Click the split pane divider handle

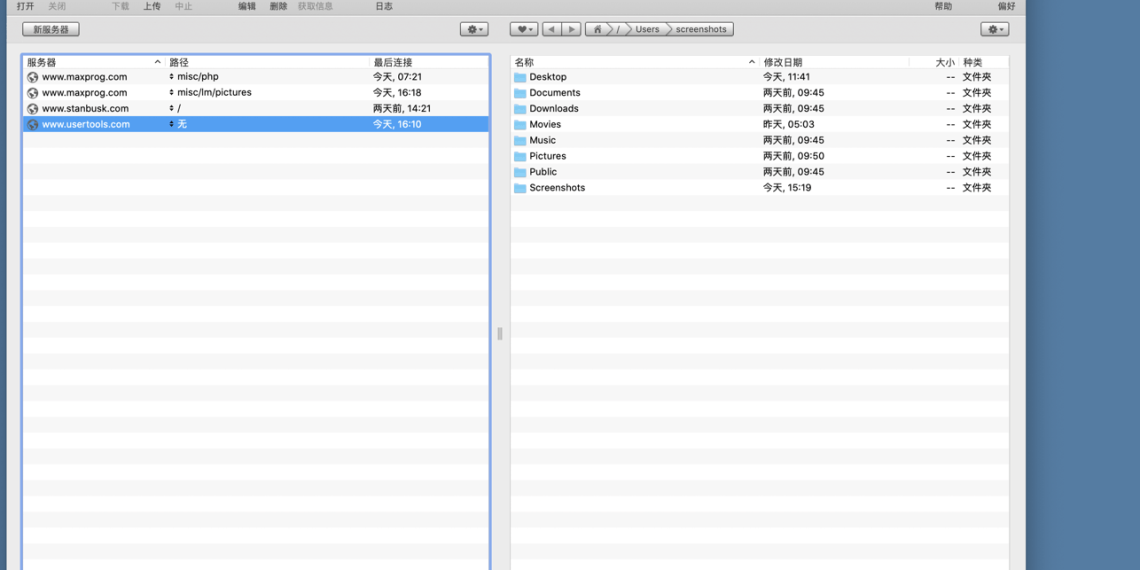pos(500,334)
